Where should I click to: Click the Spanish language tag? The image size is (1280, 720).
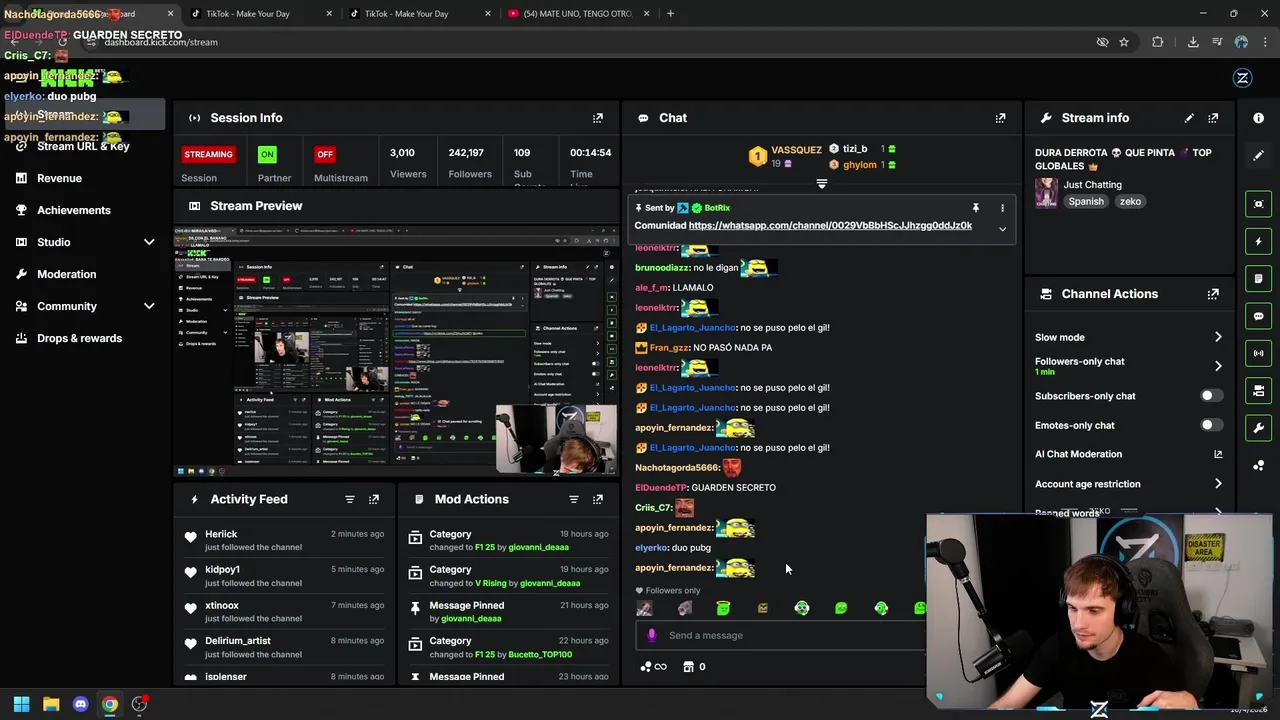pyautogui.click(x=1086, y=201)
